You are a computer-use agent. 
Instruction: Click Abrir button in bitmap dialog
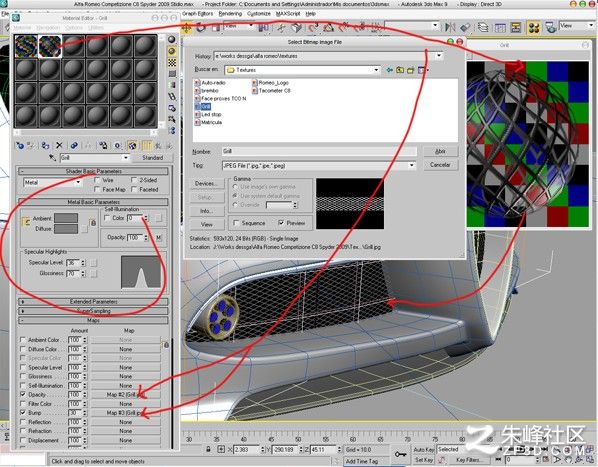click(440, 151)
